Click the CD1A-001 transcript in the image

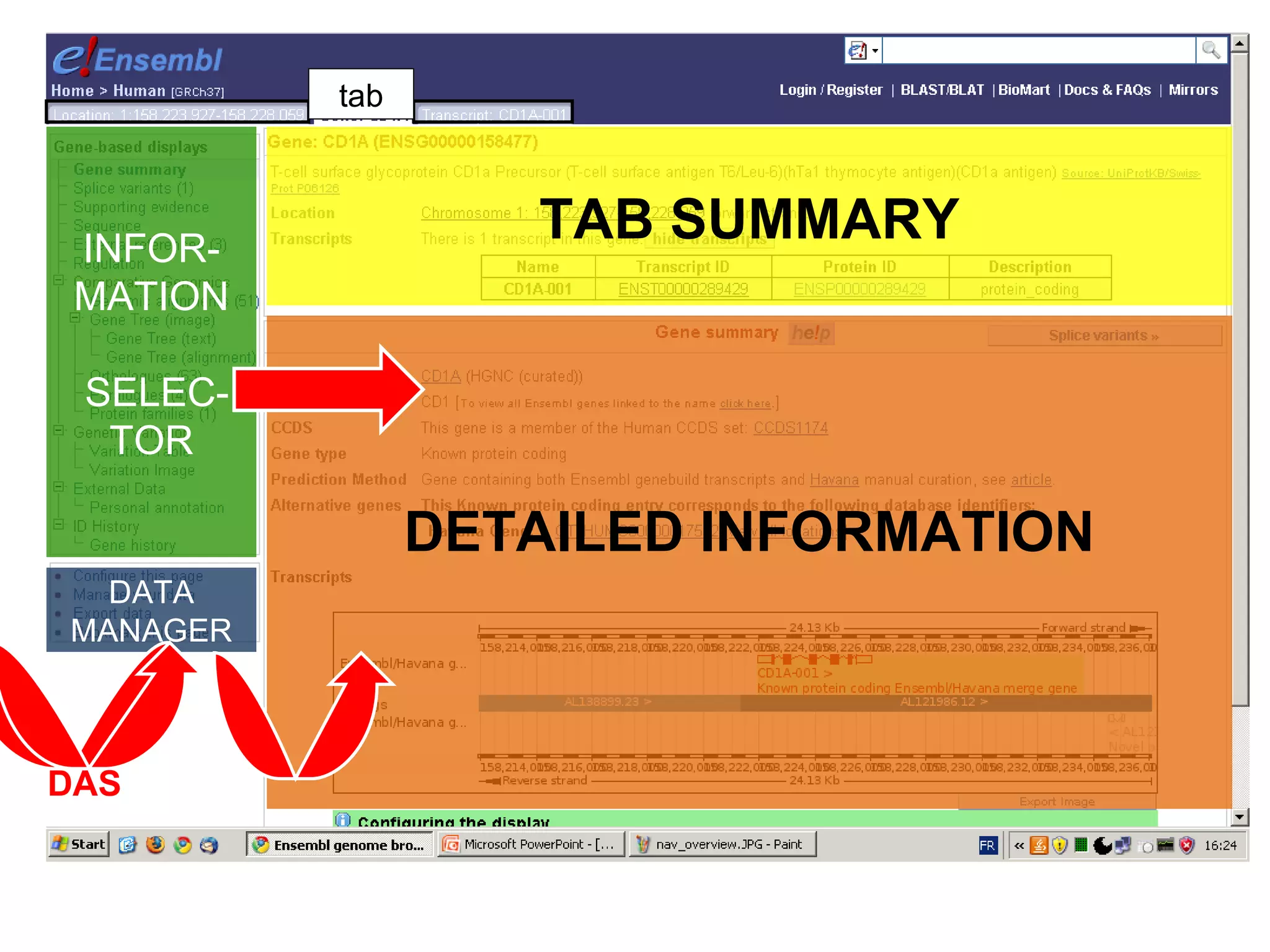(x=814, y=659)
